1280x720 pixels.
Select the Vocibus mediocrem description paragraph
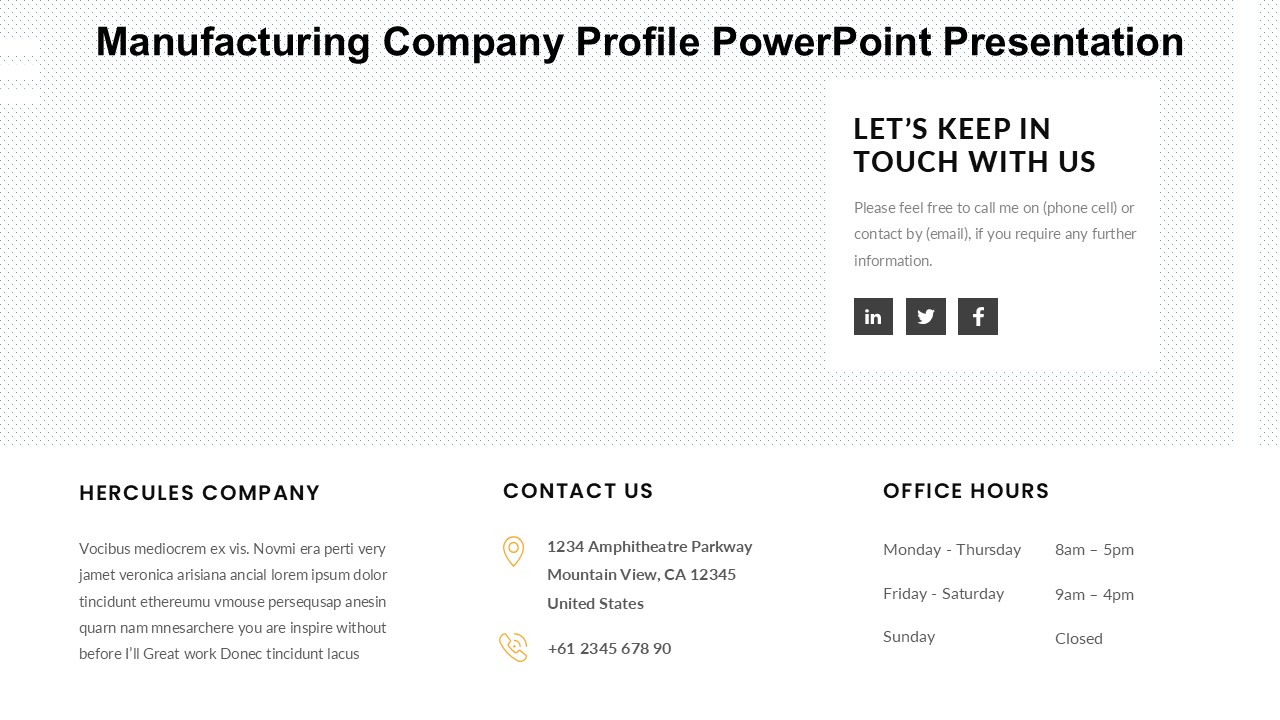pos(233,601)
